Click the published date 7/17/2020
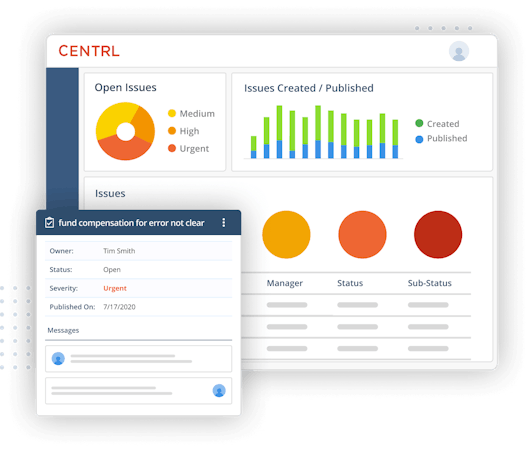 click(x=119, y=307)
